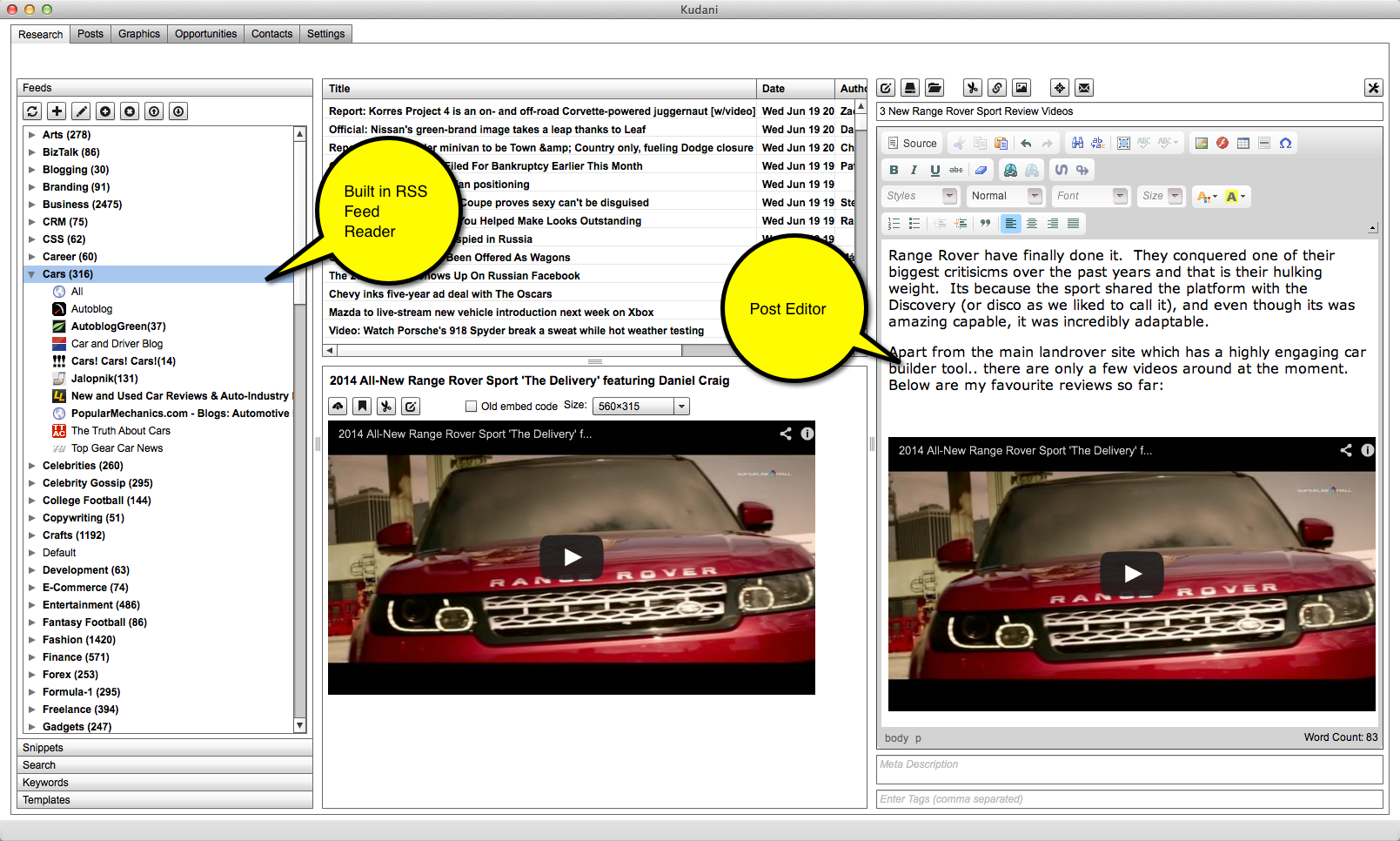Toggle Bold formatting in editor

(x=894, y=171)
